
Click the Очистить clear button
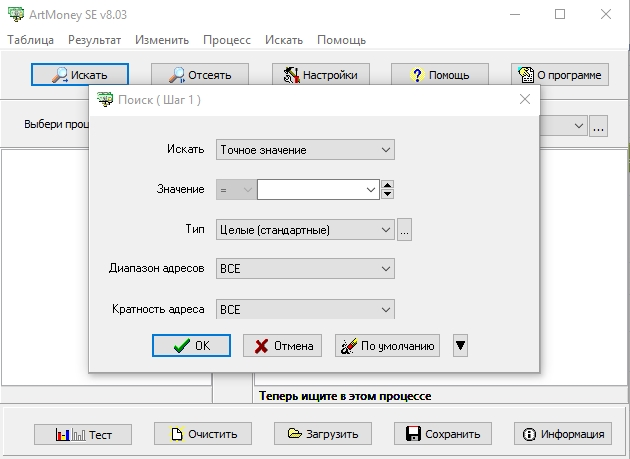203,434
